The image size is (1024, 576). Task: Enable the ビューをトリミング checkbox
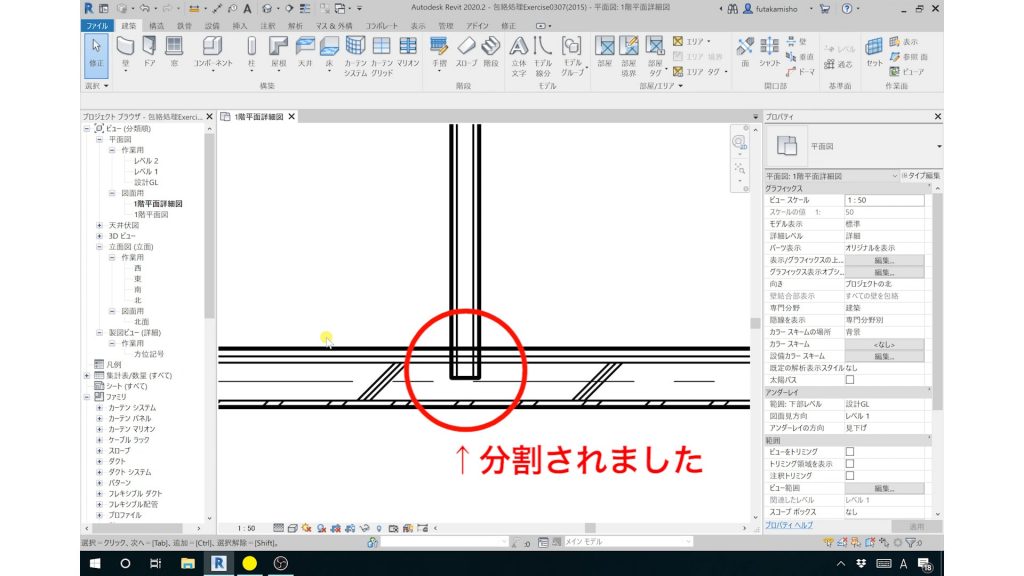click(x=851, y=452)
